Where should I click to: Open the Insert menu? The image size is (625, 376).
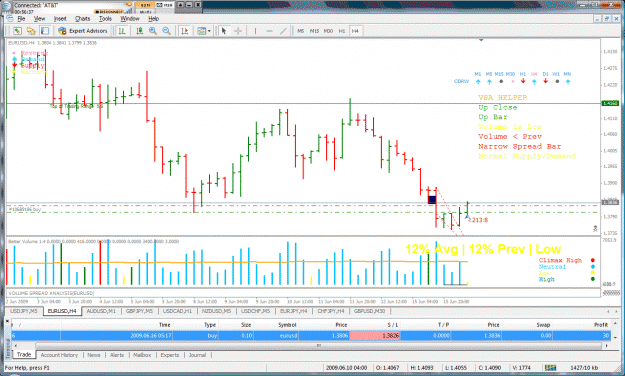point(60,19)
